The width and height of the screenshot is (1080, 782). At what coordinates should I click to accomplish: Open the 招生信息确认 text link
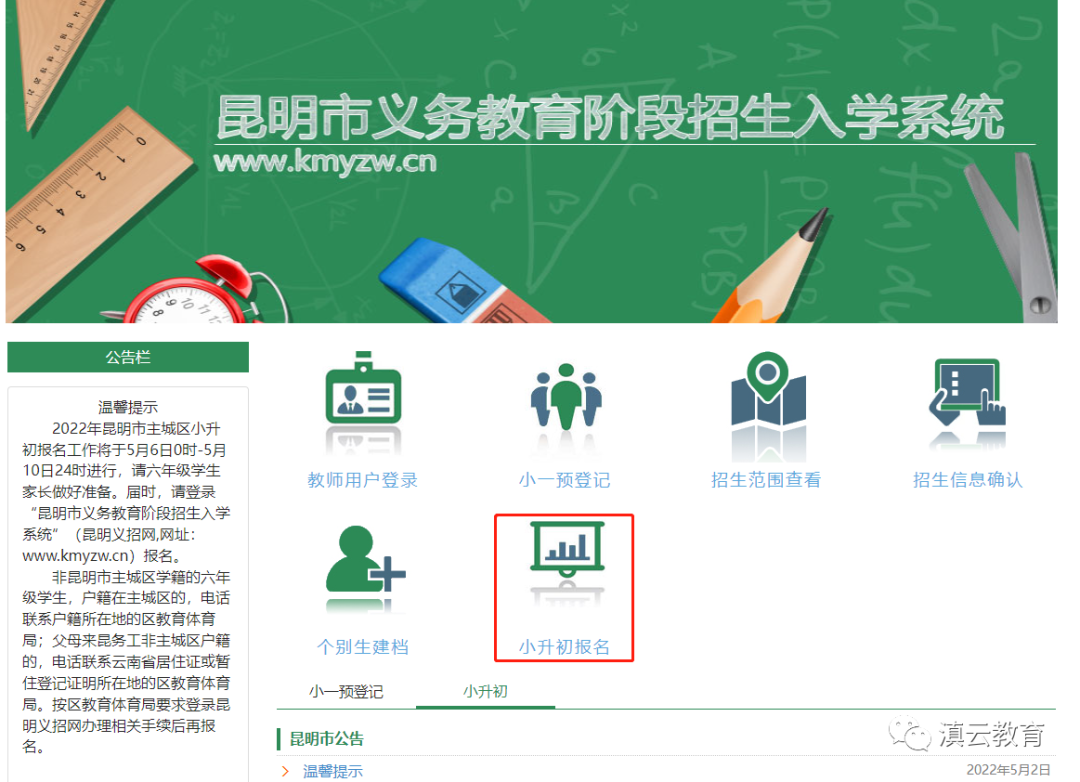pyautogui.click(x=968, y=480)
